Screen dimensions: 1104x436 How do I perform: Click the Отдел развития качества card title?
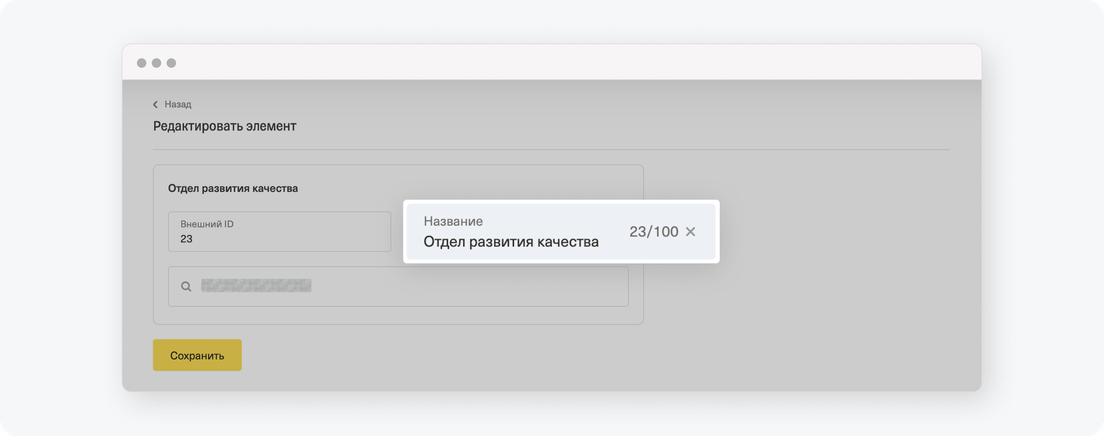[x=233, y=188]
